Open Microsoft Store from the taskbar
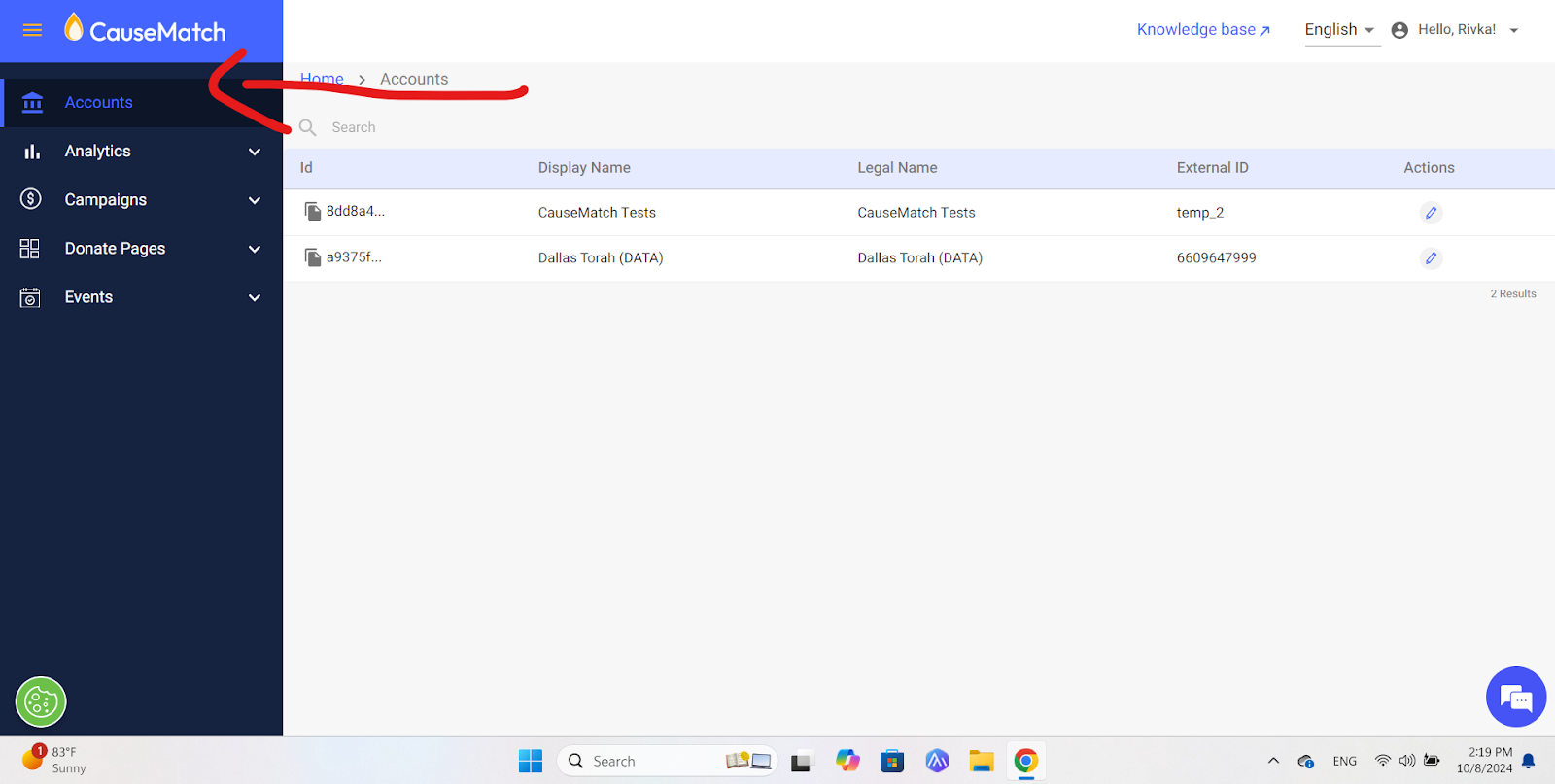This screenshot has height=784, width=1555. tap(892, 761)
